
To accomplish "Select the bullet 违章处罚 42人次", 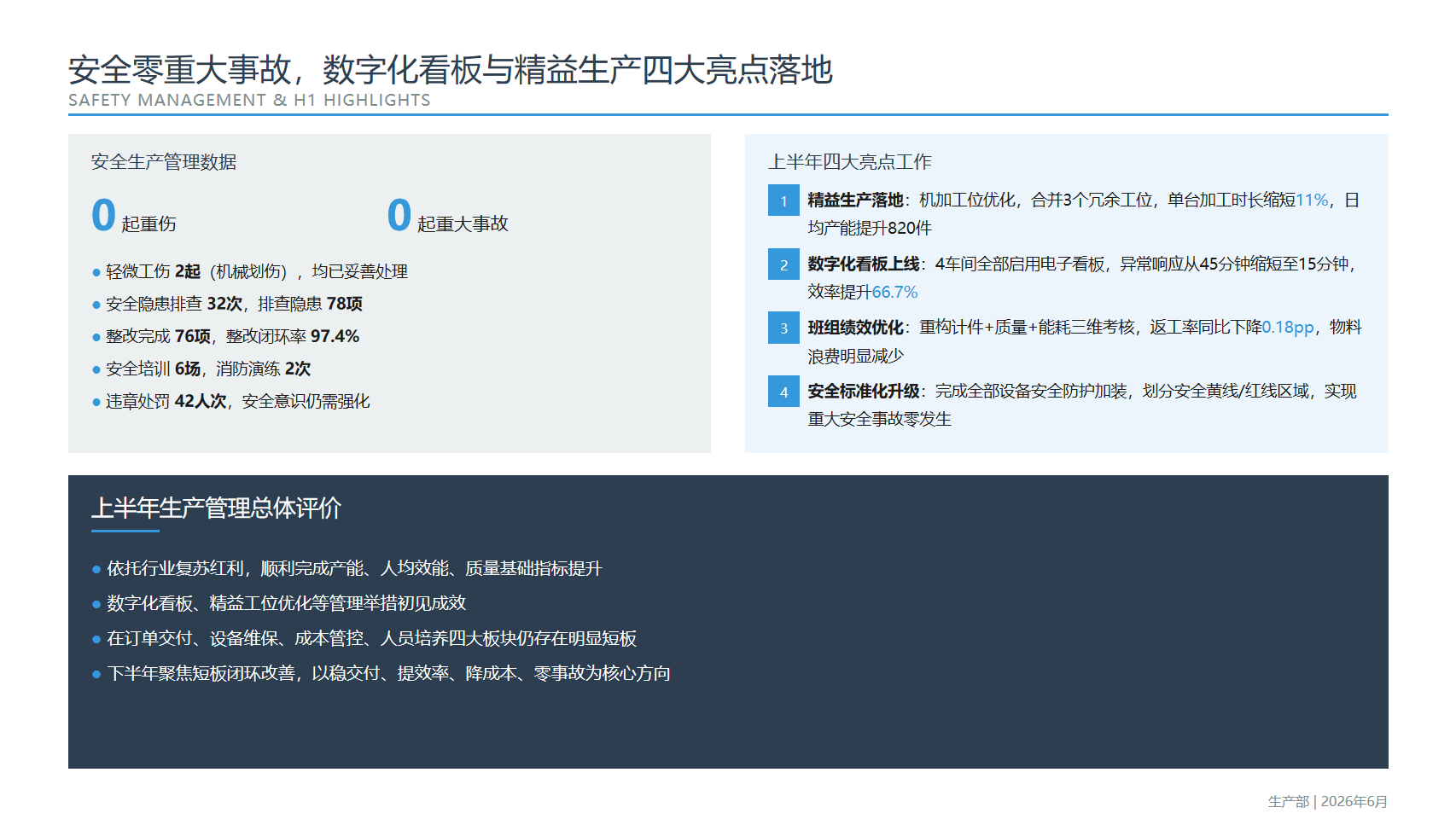I will [231, 401].
